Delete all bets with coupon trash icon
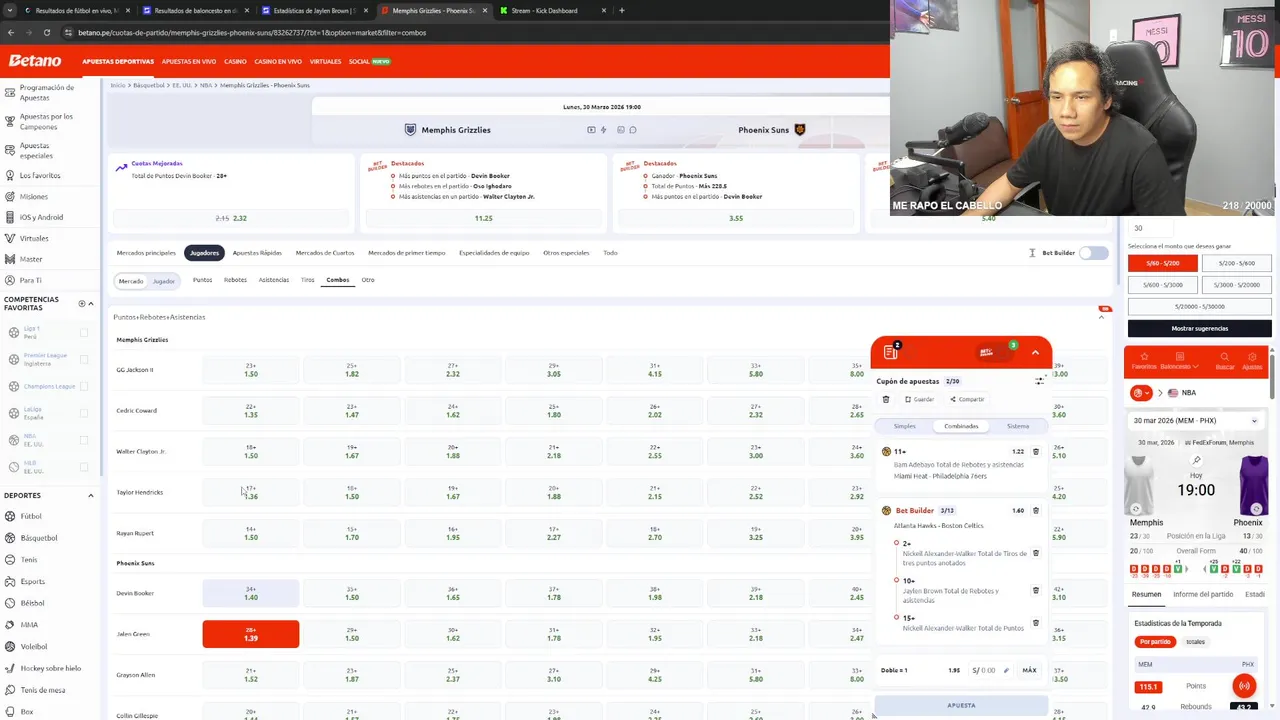The height and width of the screenshot is (720, 1280). pos(885,399)
